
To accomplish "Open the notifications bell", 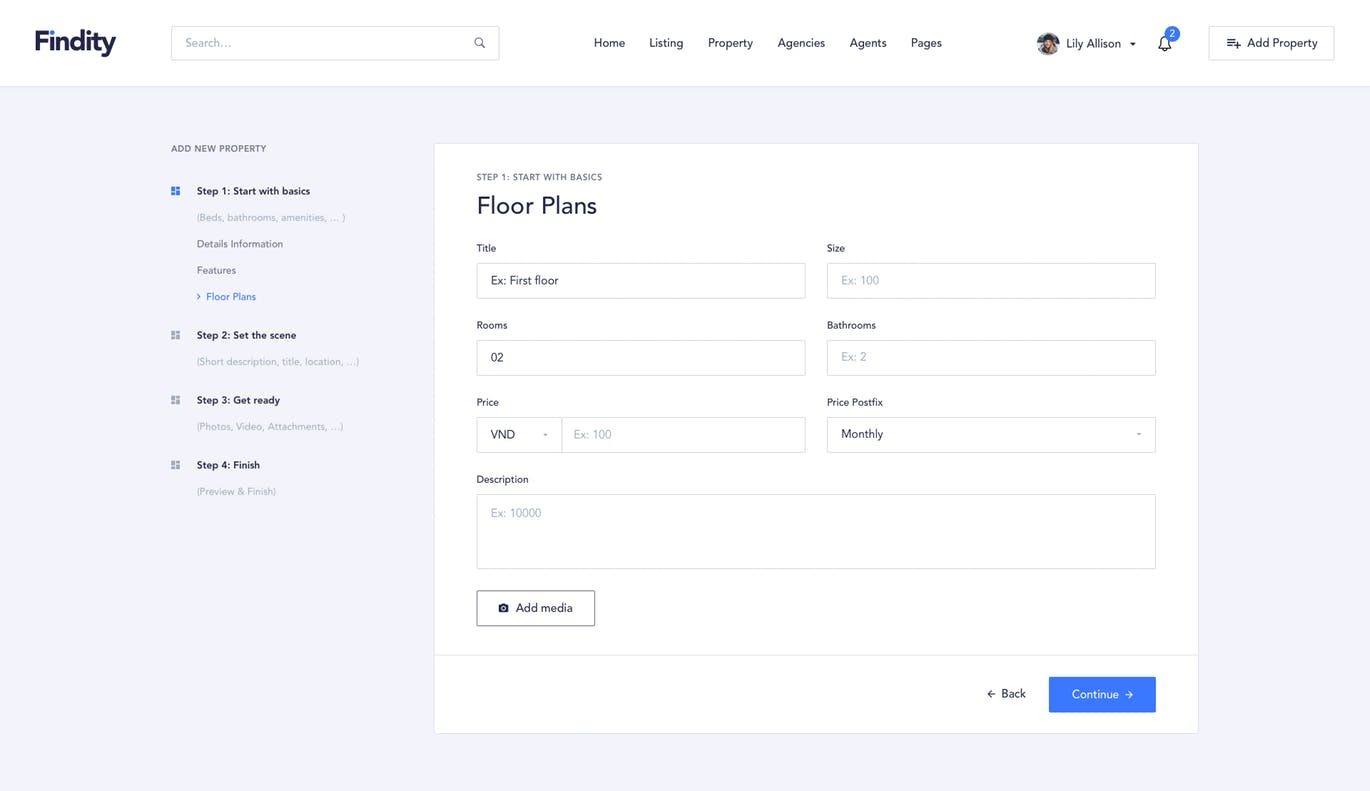I will coord(1164,44).
